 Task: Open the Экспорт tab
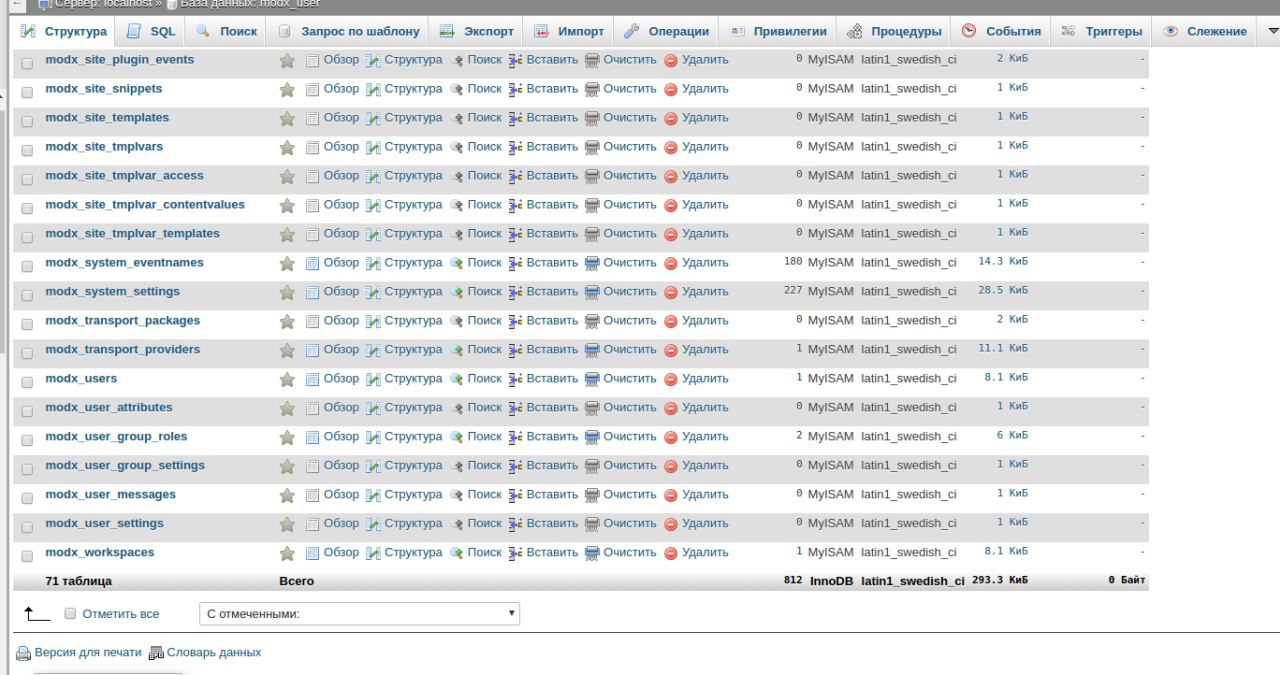[x=477, y=31]
